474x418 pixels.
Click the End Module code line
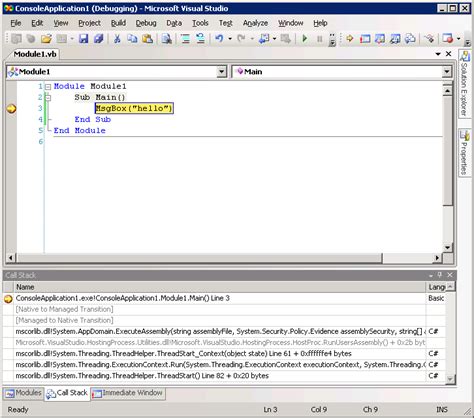point(79,131)
